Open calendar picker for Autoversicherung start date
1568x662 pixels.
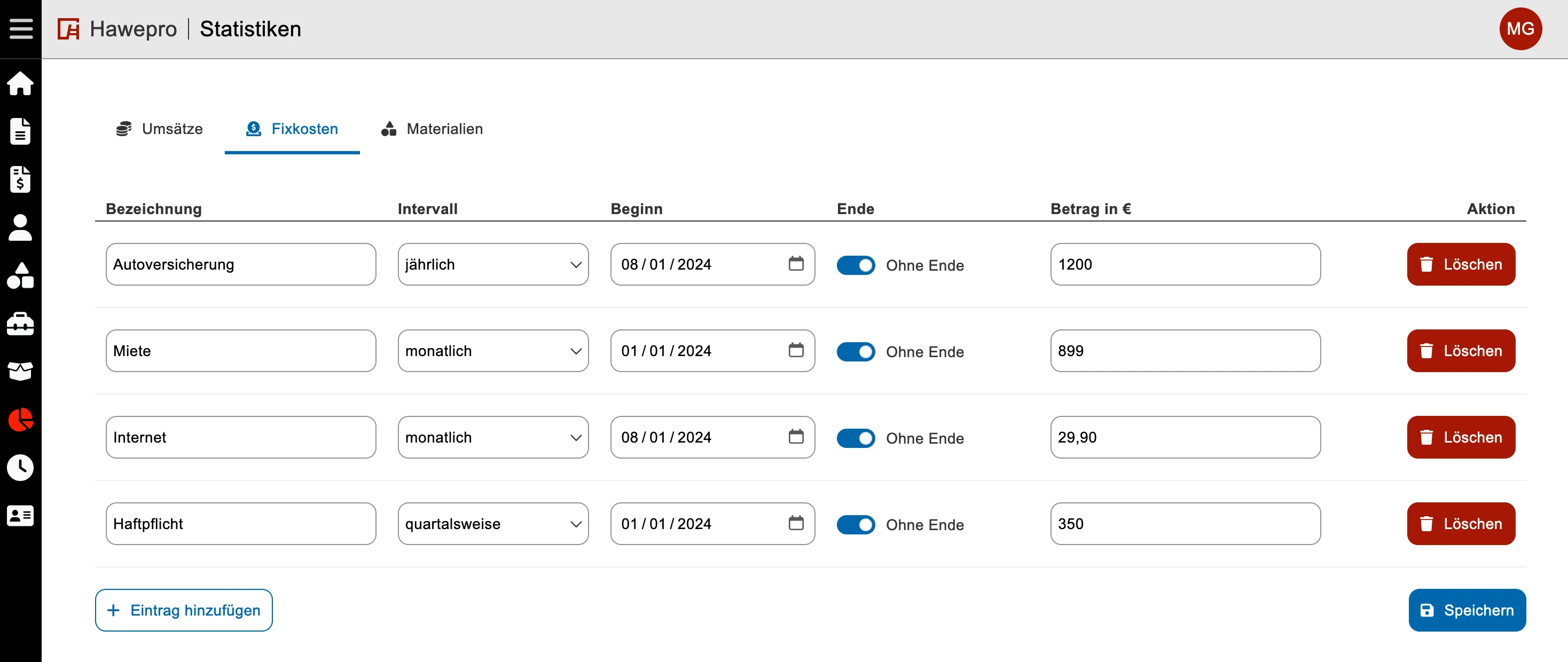(796, 263)
